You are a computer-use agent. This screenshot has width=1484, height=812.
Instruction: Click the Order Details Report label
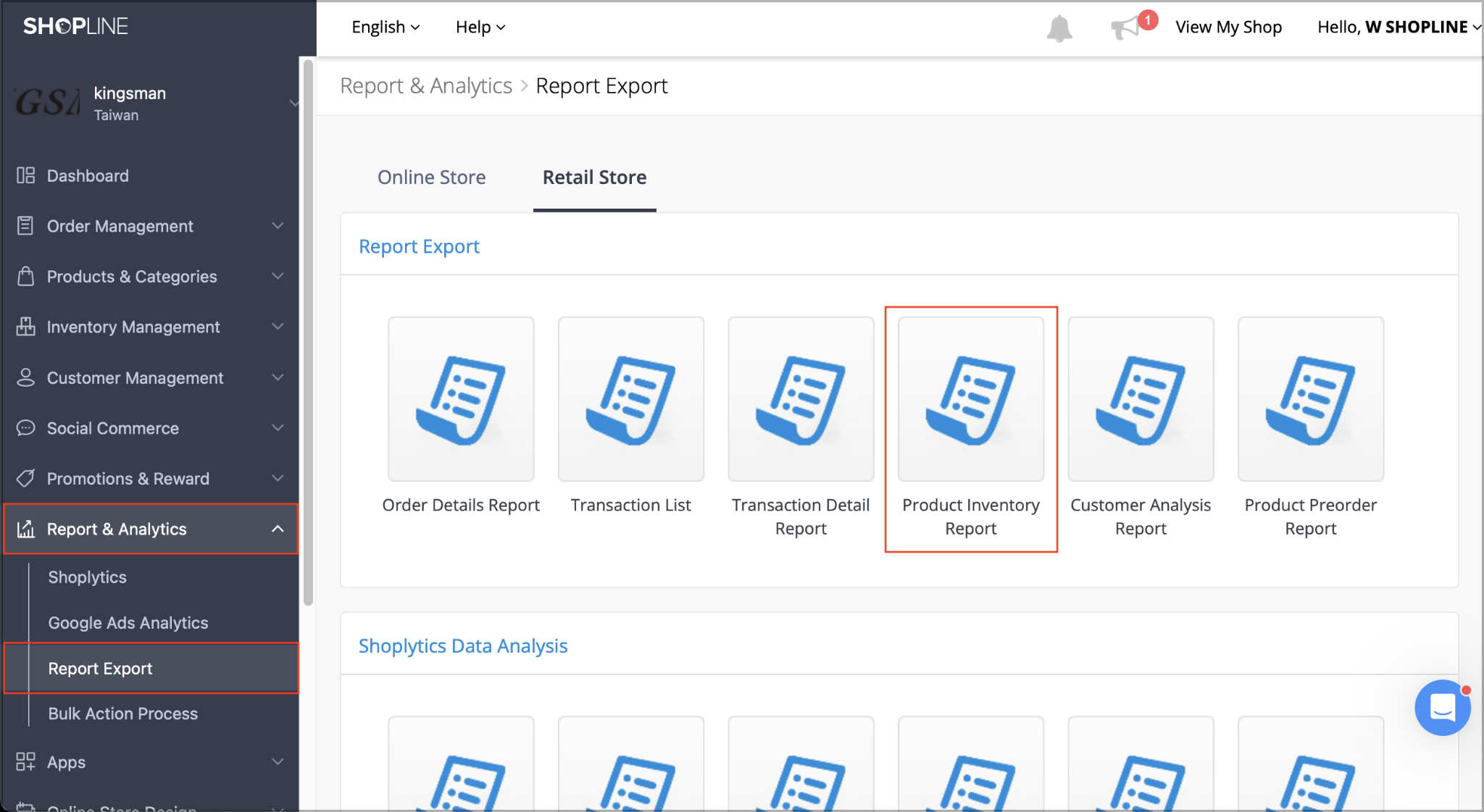461,505
